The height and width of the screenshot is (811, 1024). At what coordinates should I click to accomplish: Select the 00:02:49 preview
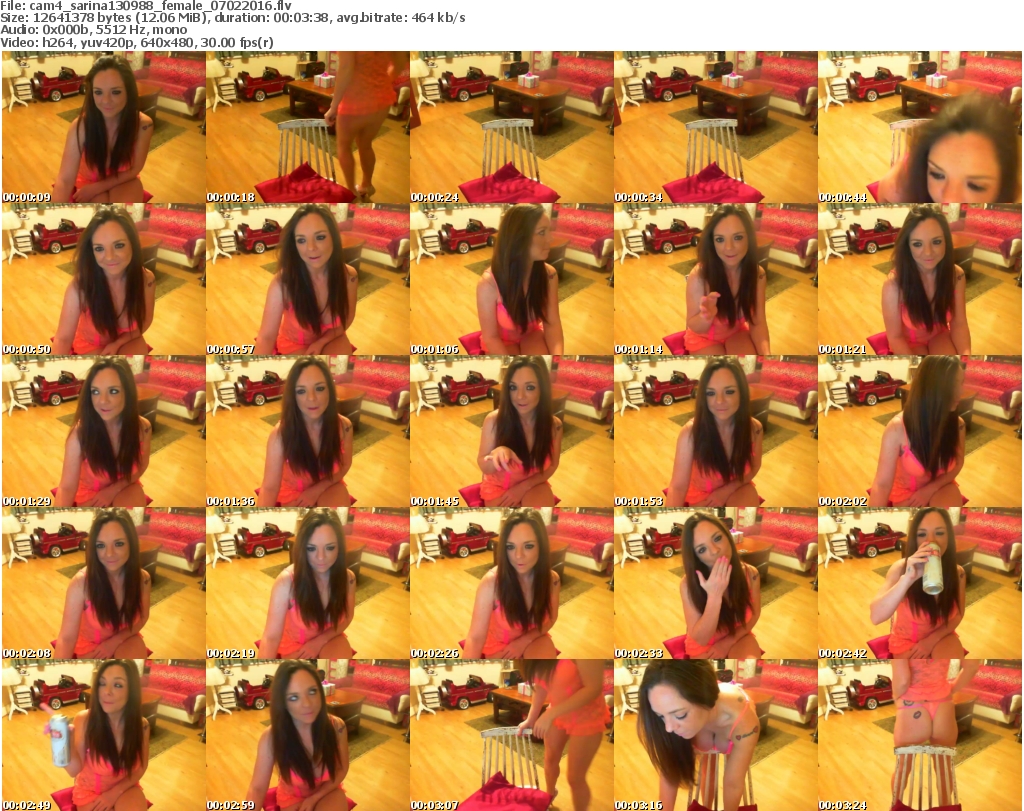(x=104, y=735)
